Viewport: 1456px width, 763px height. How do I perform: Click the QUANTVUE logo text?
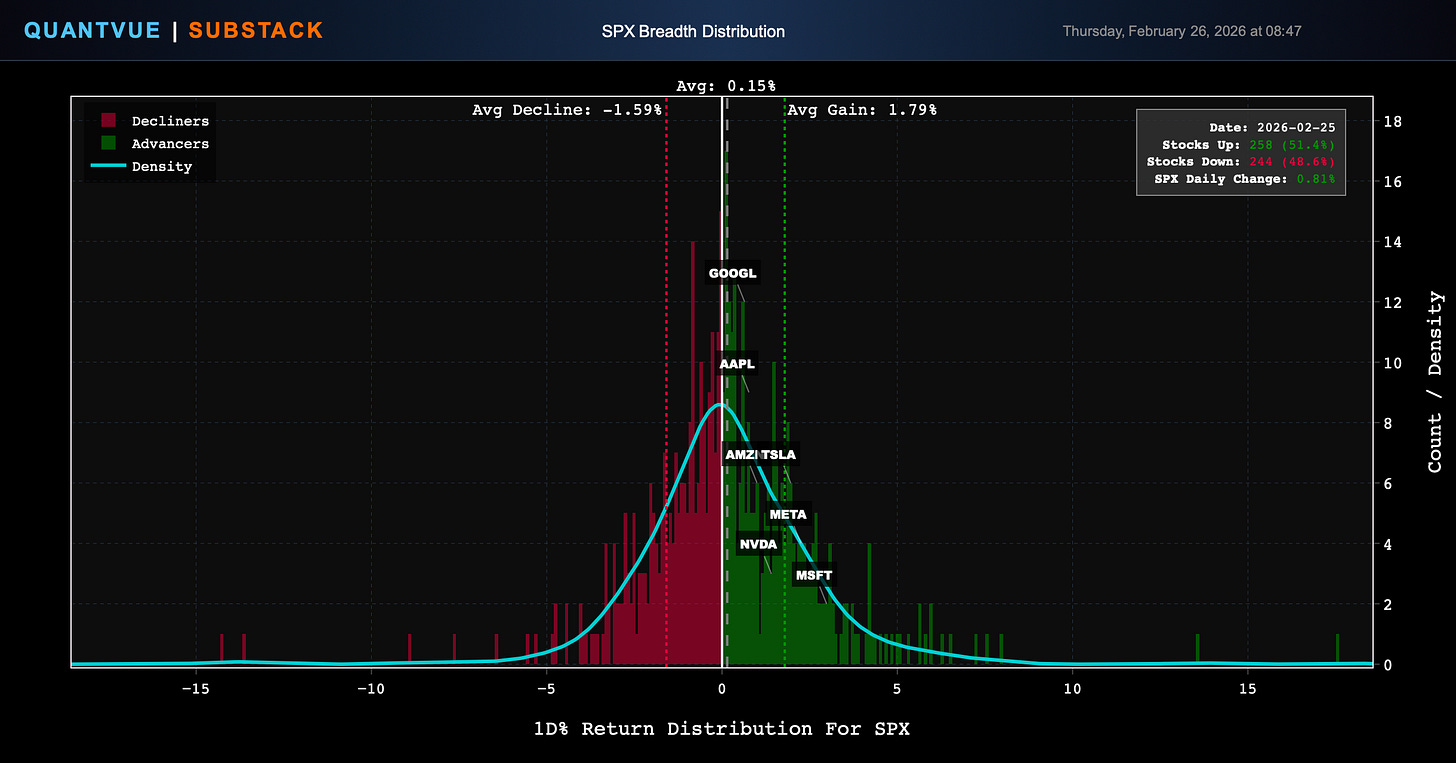pyautogui.click(x=92, y=30)
